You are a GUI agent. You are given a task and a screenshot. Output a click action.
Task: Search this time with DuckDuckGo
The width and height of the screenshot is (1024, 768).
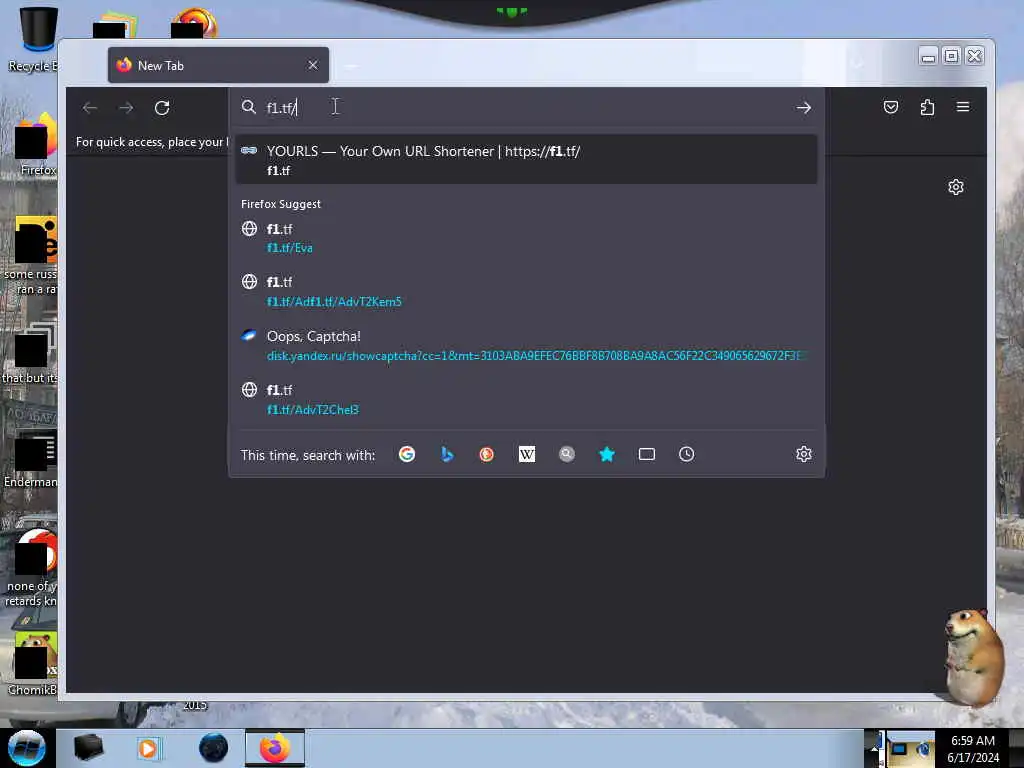[487, 455]
